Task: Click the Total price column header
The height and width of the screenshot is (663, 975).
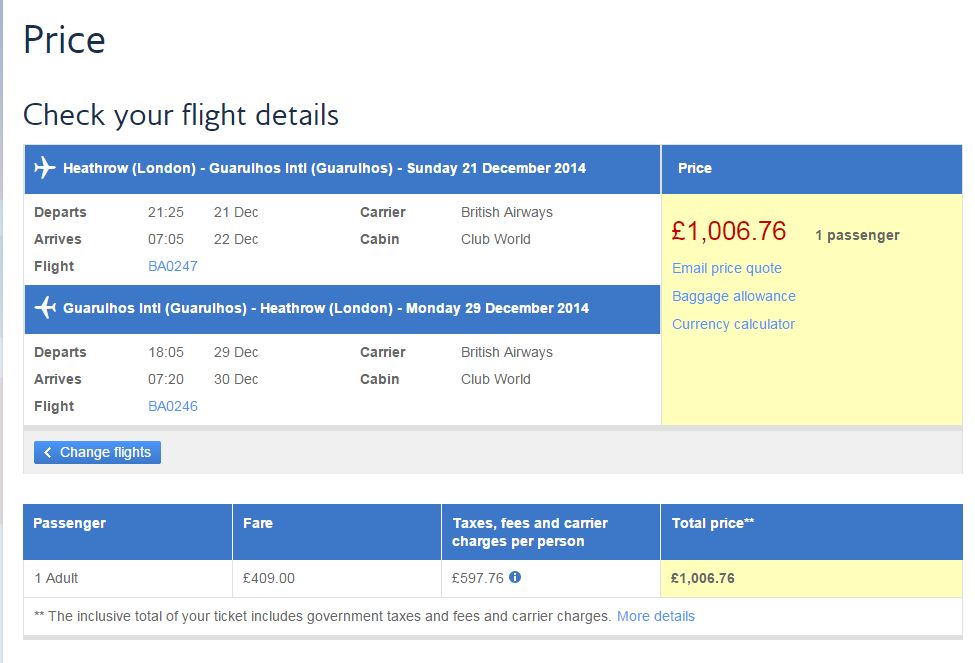Action: (712, 523)
